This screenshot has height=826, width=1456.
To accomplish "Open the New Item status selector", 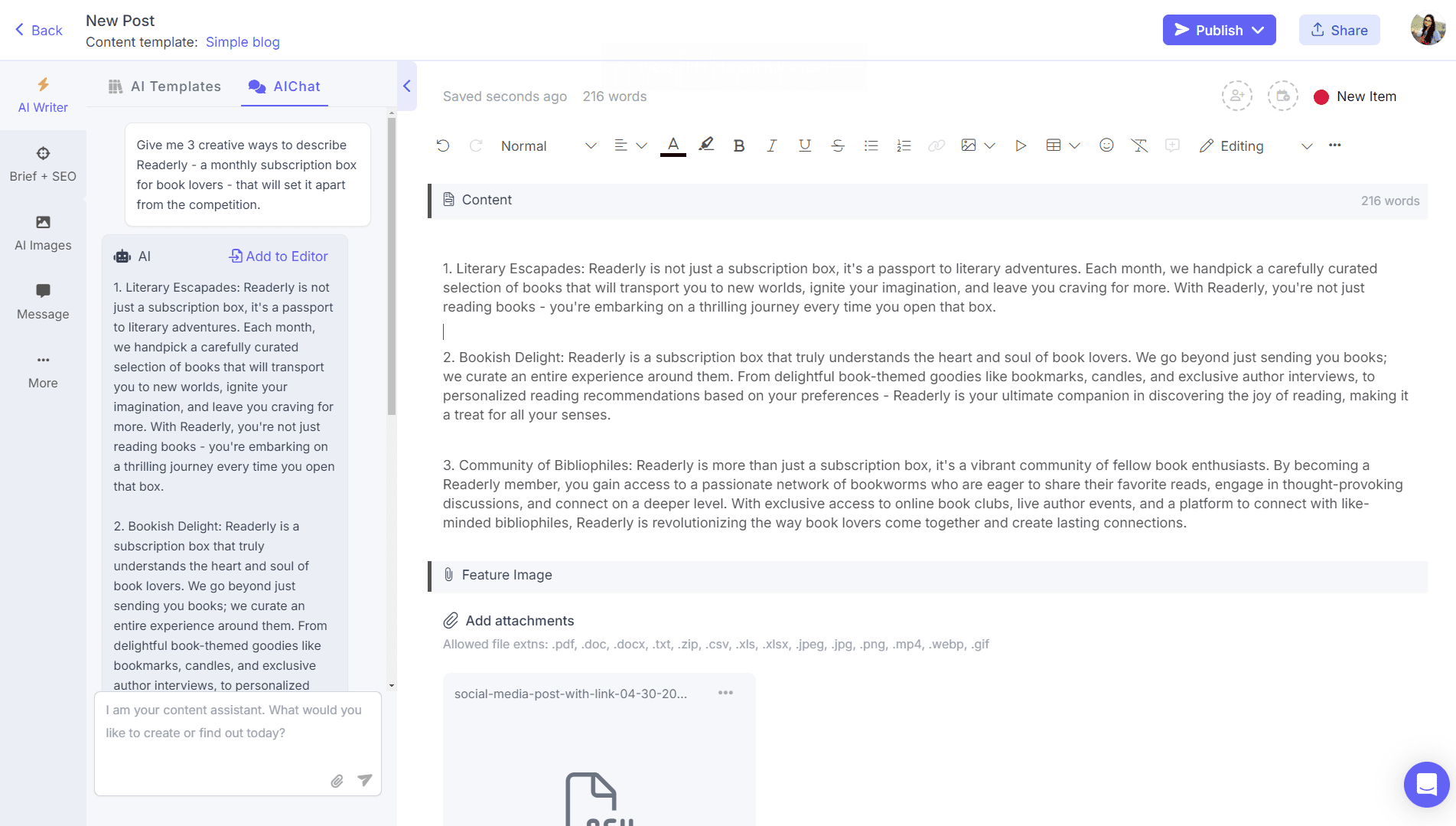I will point(1355,96).
